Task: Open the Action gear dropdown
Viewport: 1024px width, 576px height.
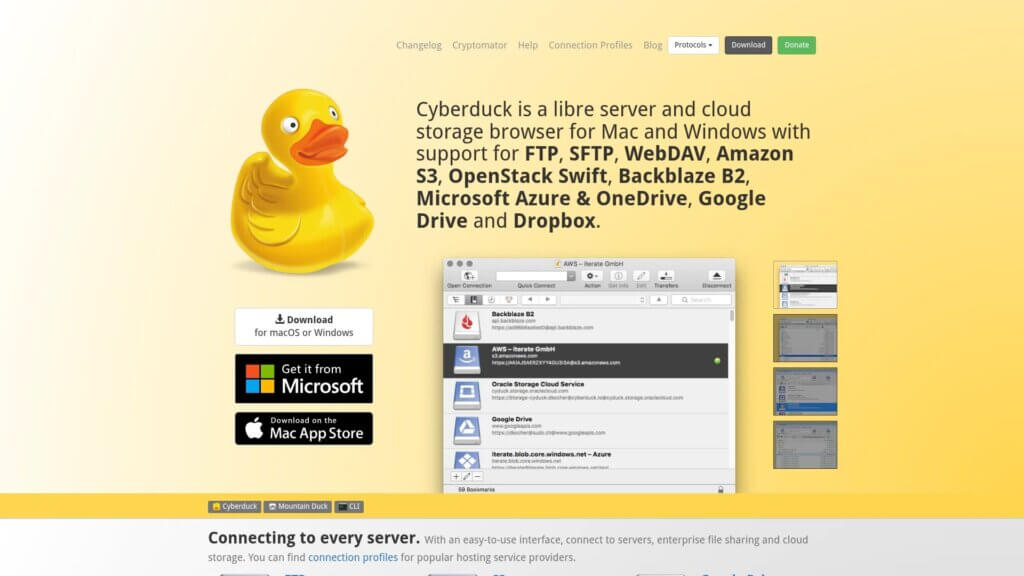Action: click(x=590, y=275)
